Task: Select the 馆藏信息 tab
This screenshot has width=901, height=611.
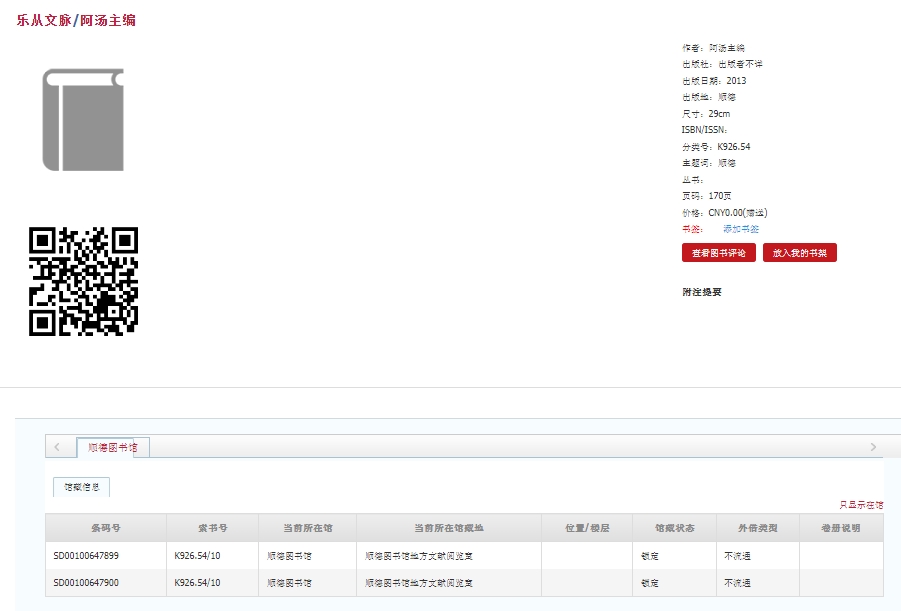Action: 81,487
